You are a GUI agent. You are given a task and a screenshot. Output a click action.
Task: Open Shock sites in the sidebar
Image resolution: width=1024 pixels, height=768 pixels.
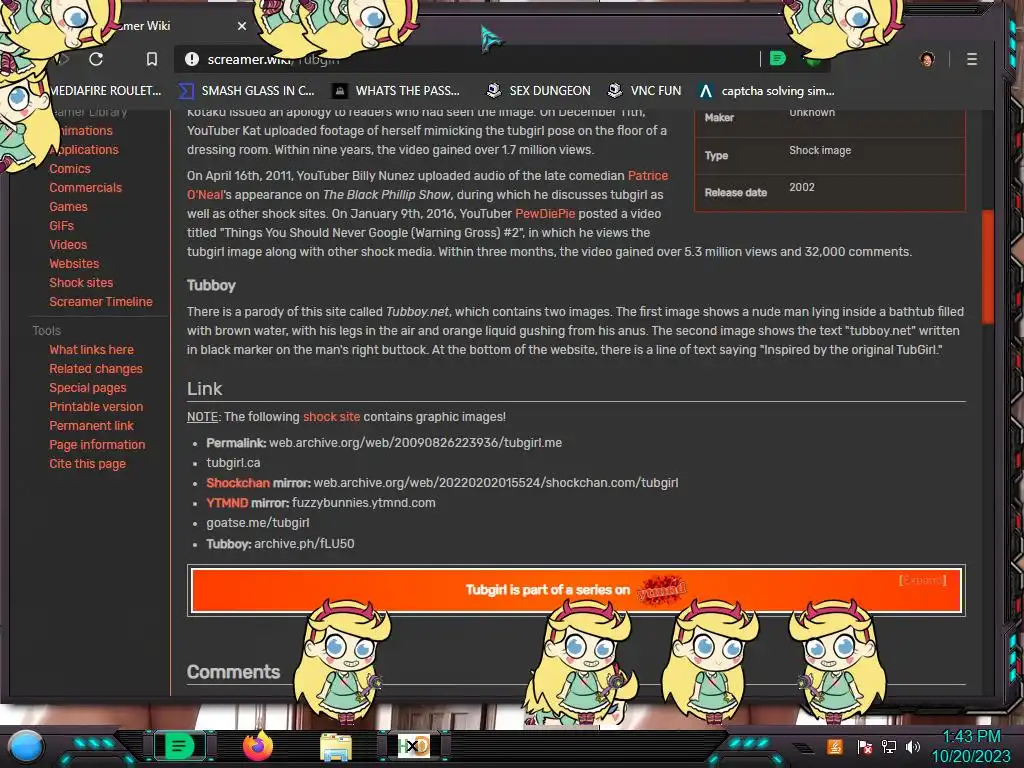click(81, 282)
